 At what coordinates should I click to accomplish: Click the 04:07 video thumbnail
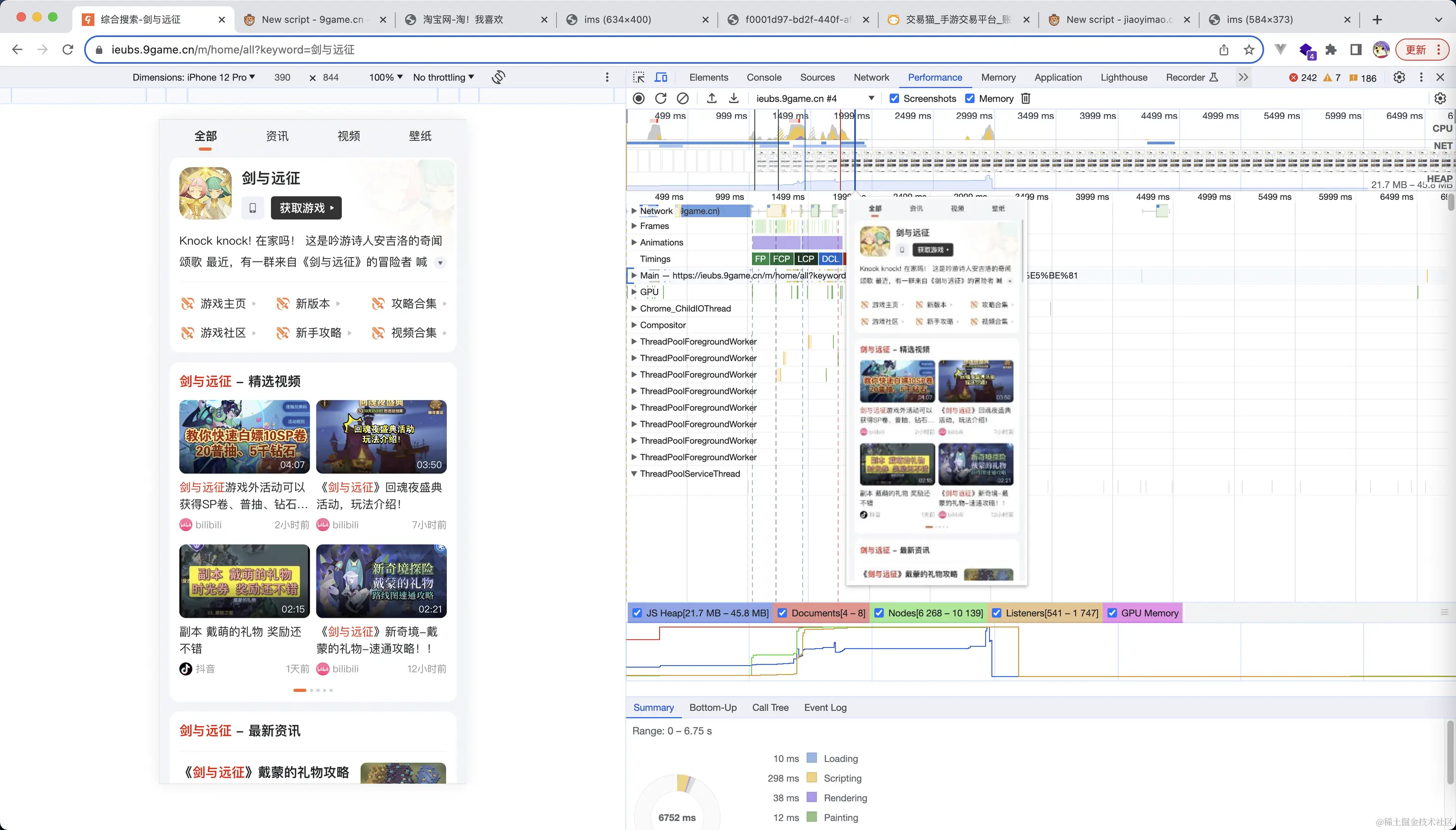(x=244, y=437)
